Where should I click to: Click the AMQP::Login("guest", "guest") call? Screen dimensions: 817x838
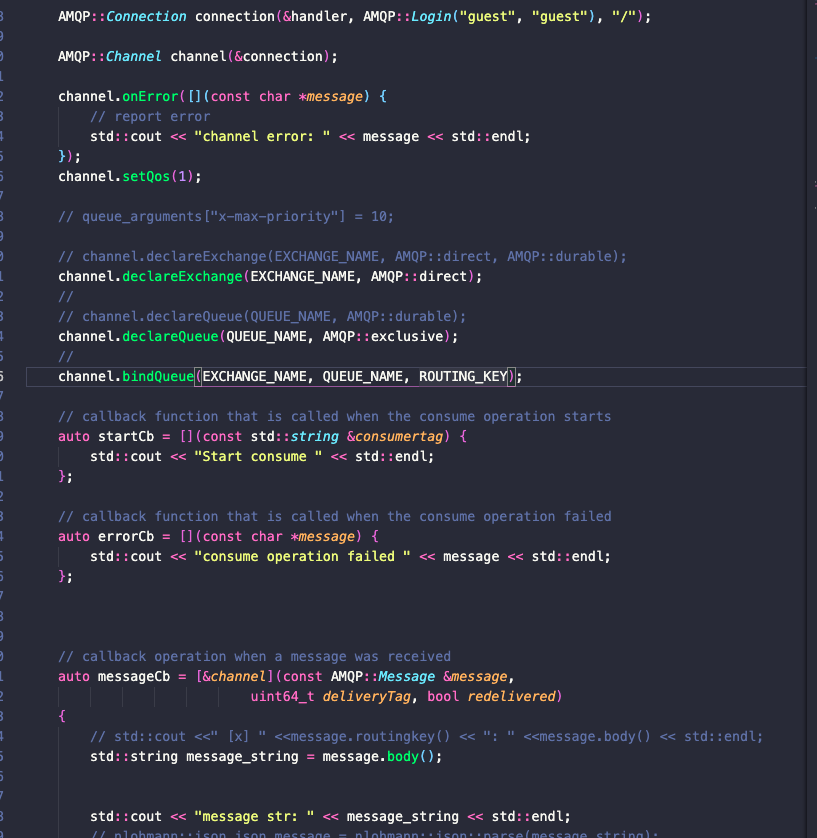coord(479,17)
